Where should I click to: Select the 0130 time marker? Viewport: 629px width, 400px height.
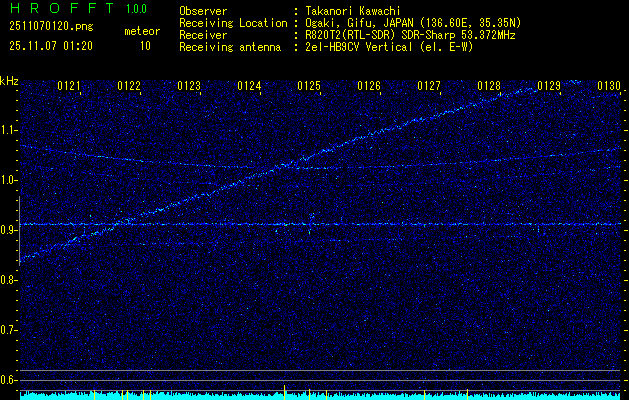click(x=609, y=87)
